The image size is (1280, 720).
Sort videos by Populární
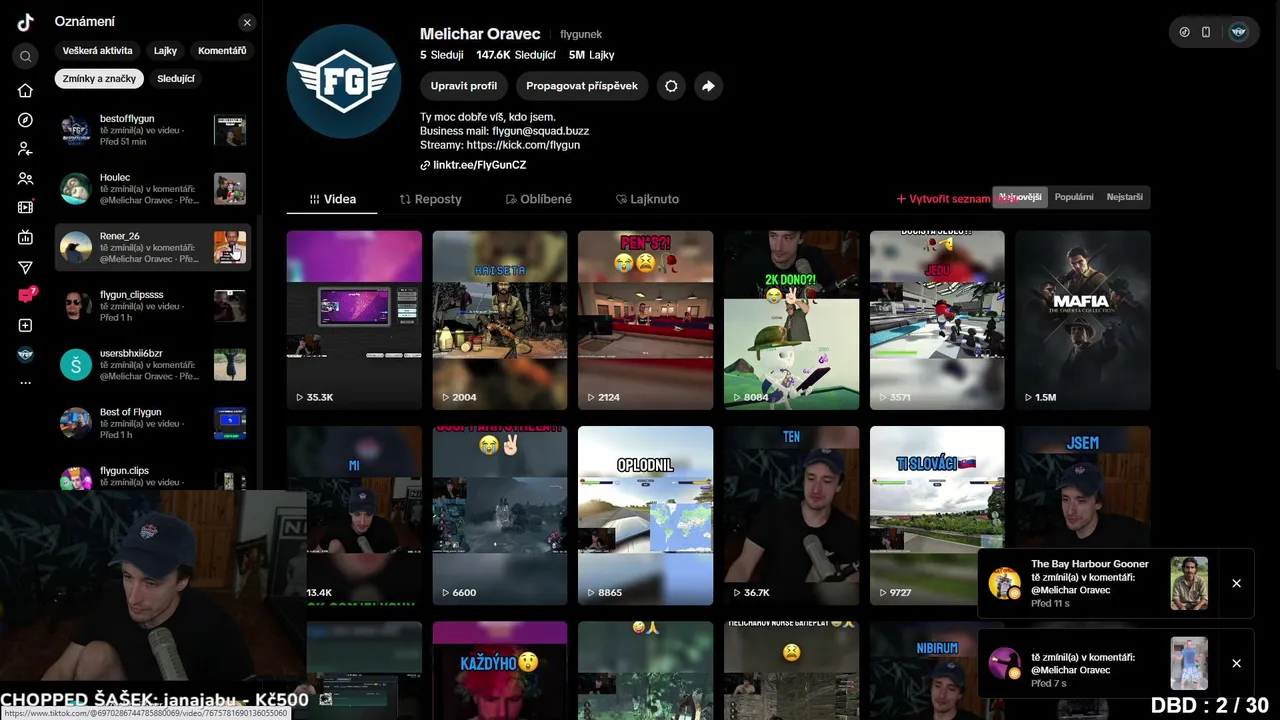(1074, 197)
